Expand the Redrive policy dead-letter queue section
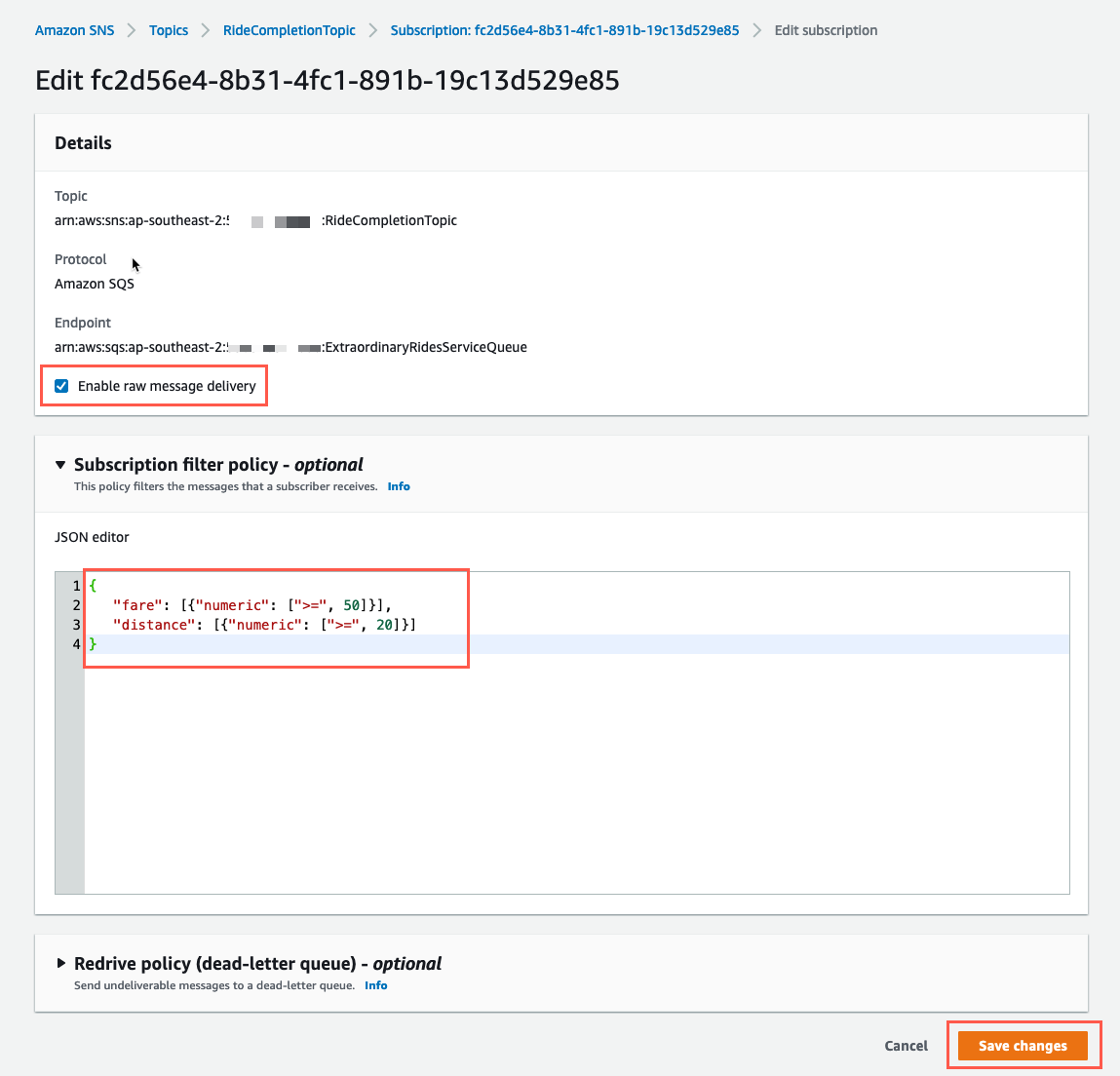 pyautogui.click(x=60, y=963)
